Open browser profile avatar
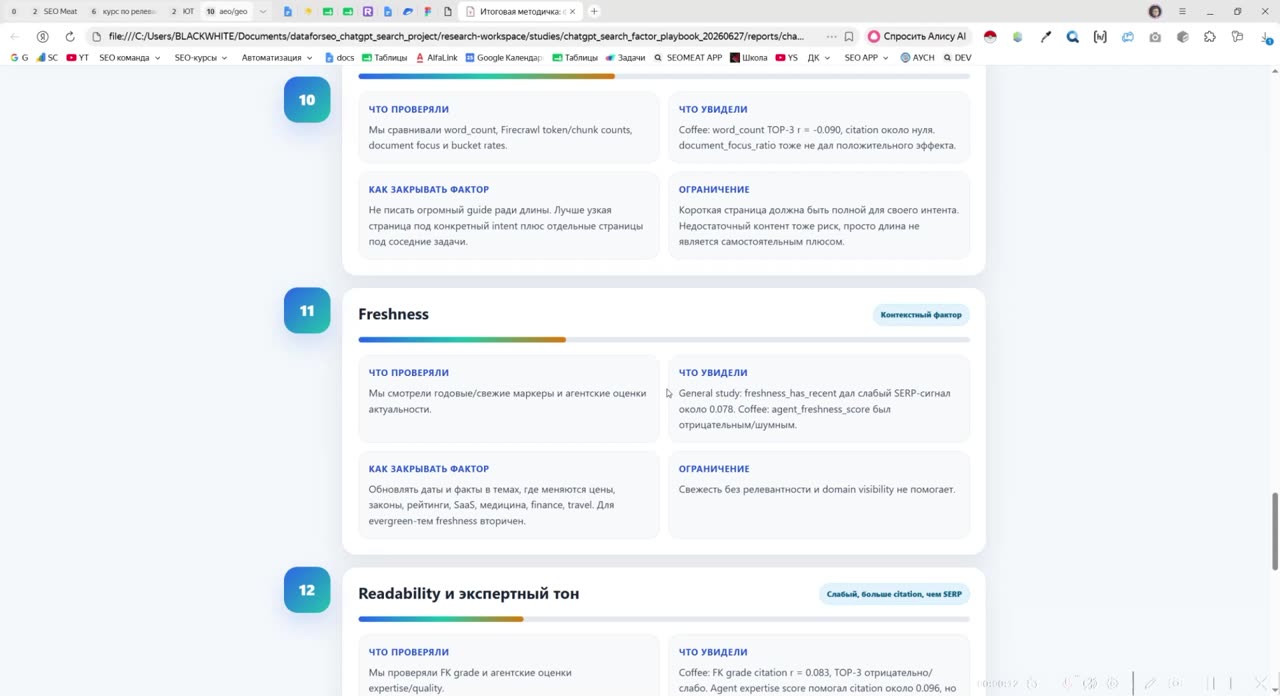This screenshot has width=1280, height=696. coord(1155,11)
